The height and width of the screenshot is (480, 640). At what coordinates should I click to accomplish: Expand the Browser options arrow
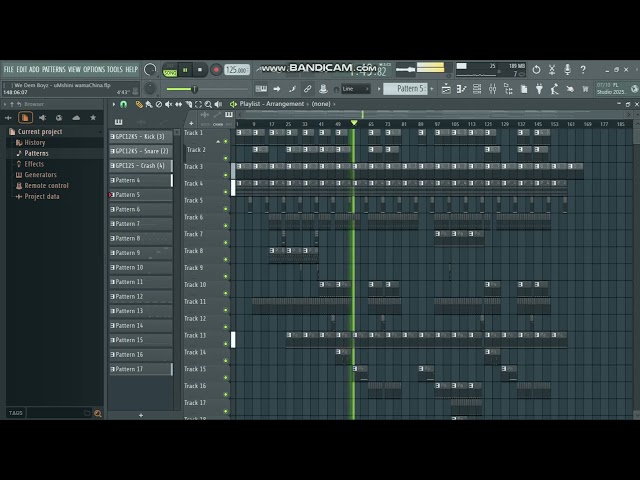[x=5, y=104]
